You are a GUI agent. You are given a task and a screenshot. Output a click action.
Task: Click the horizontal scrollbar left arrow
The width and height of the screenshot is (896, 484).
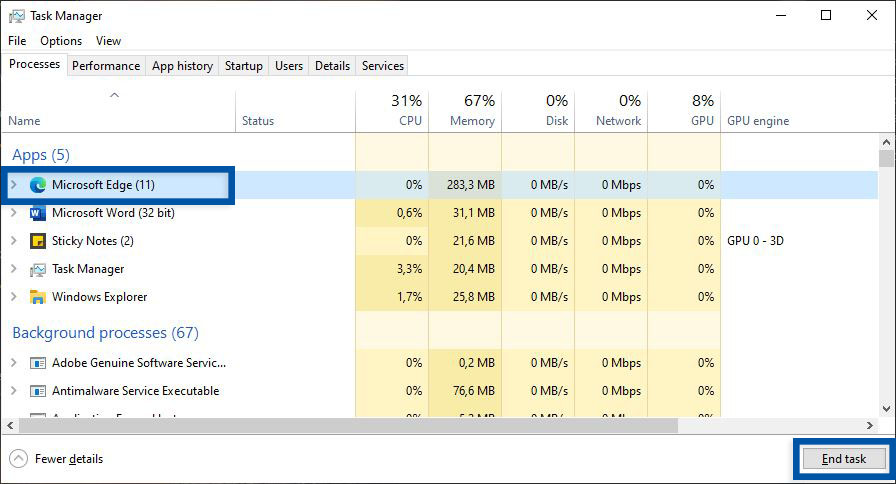pos(10,426)
